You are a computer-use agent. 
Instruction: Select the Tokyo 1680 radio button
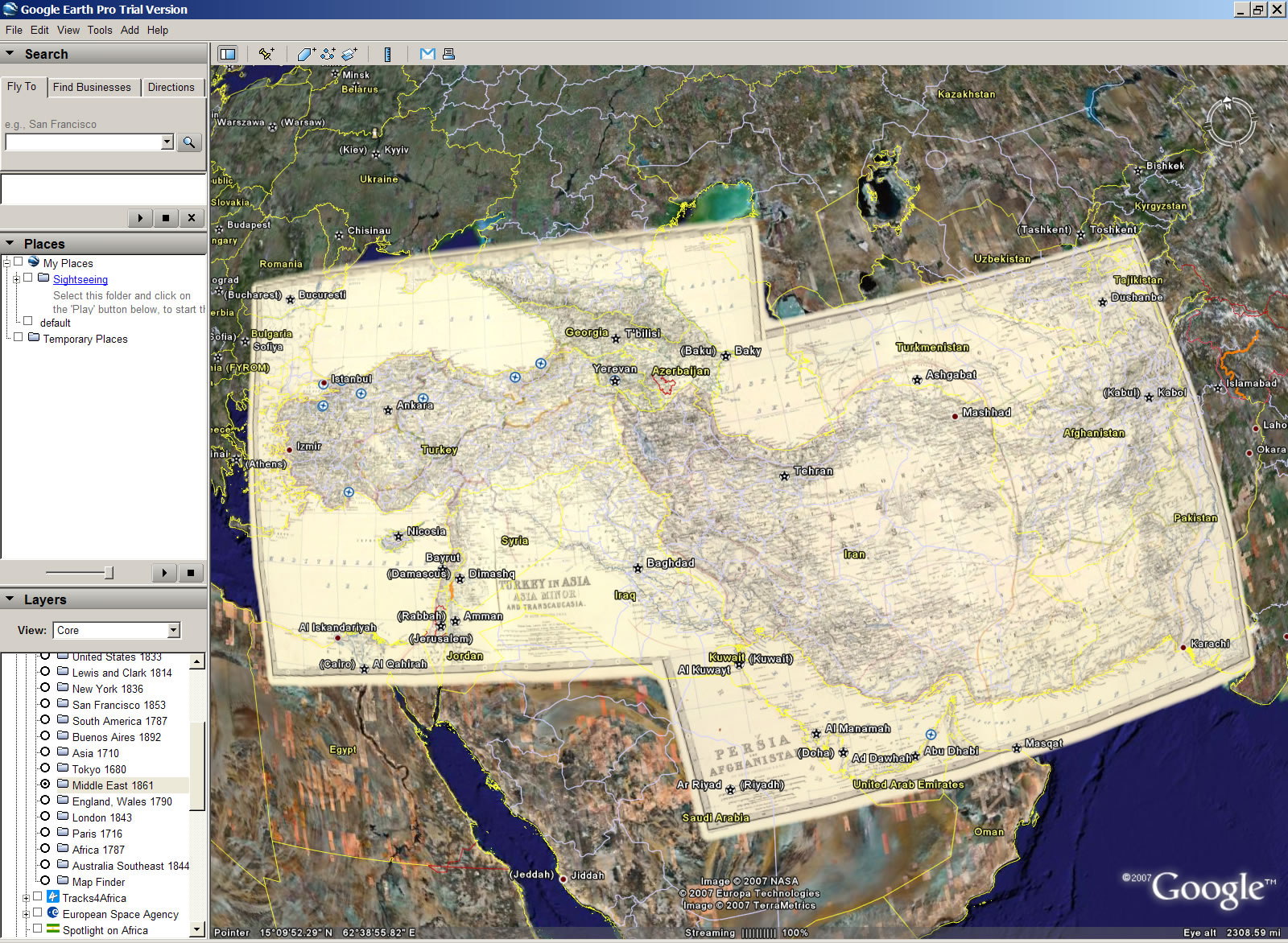pos(47,769)
